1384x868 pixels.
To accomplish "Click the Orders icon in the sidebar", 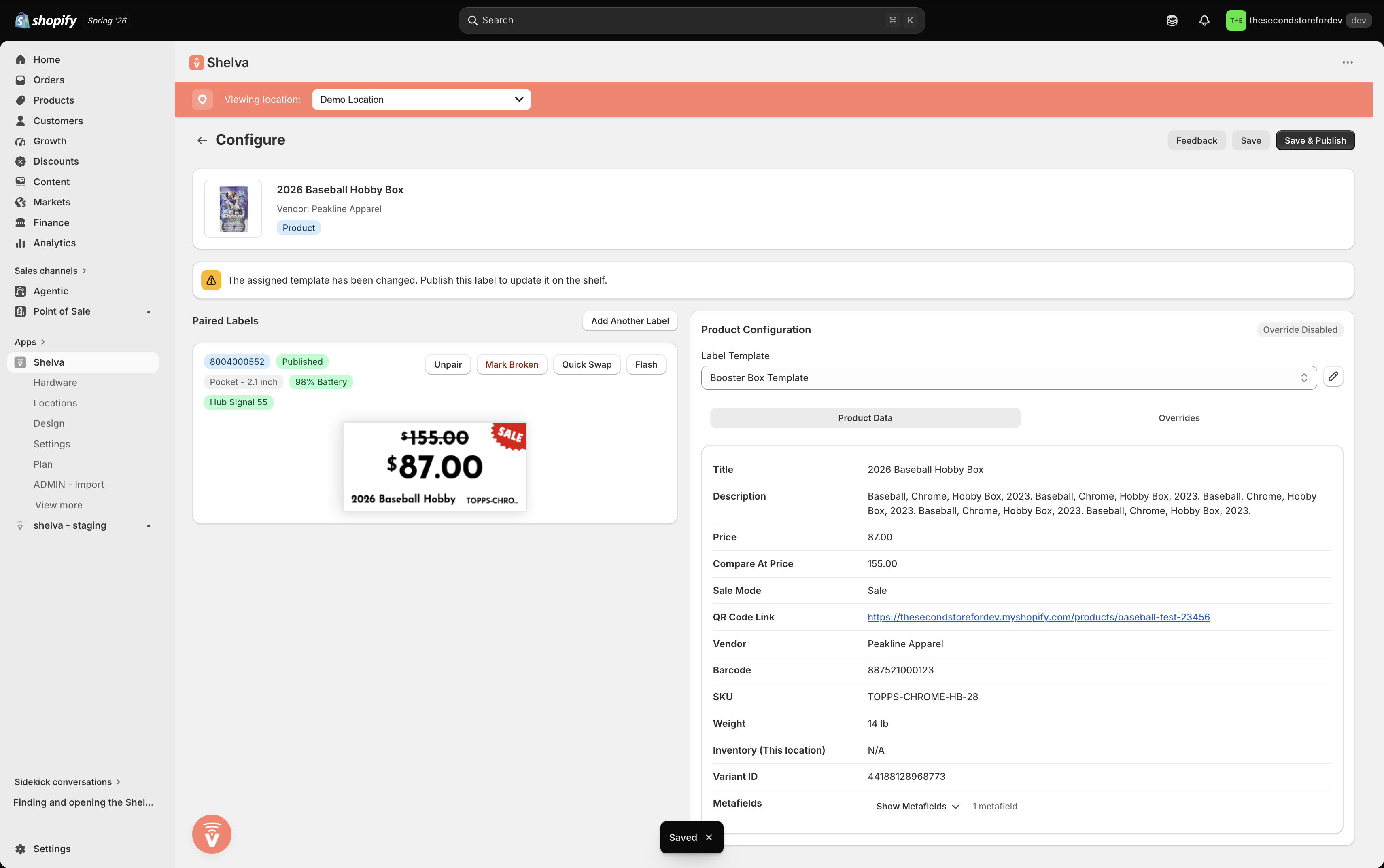I will coord(21,80).
